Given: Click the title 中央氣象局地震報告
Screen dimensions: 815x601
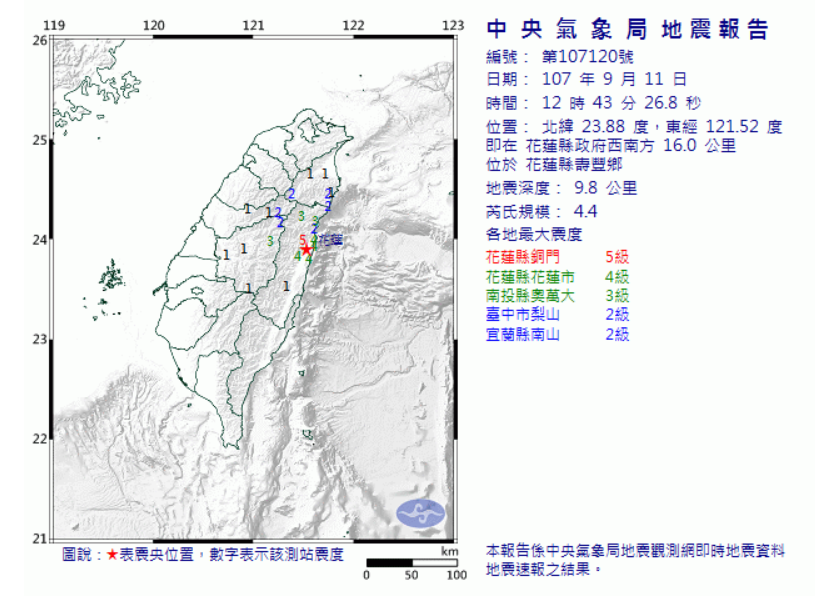Looking at the screenshot, I should point(627,29).
